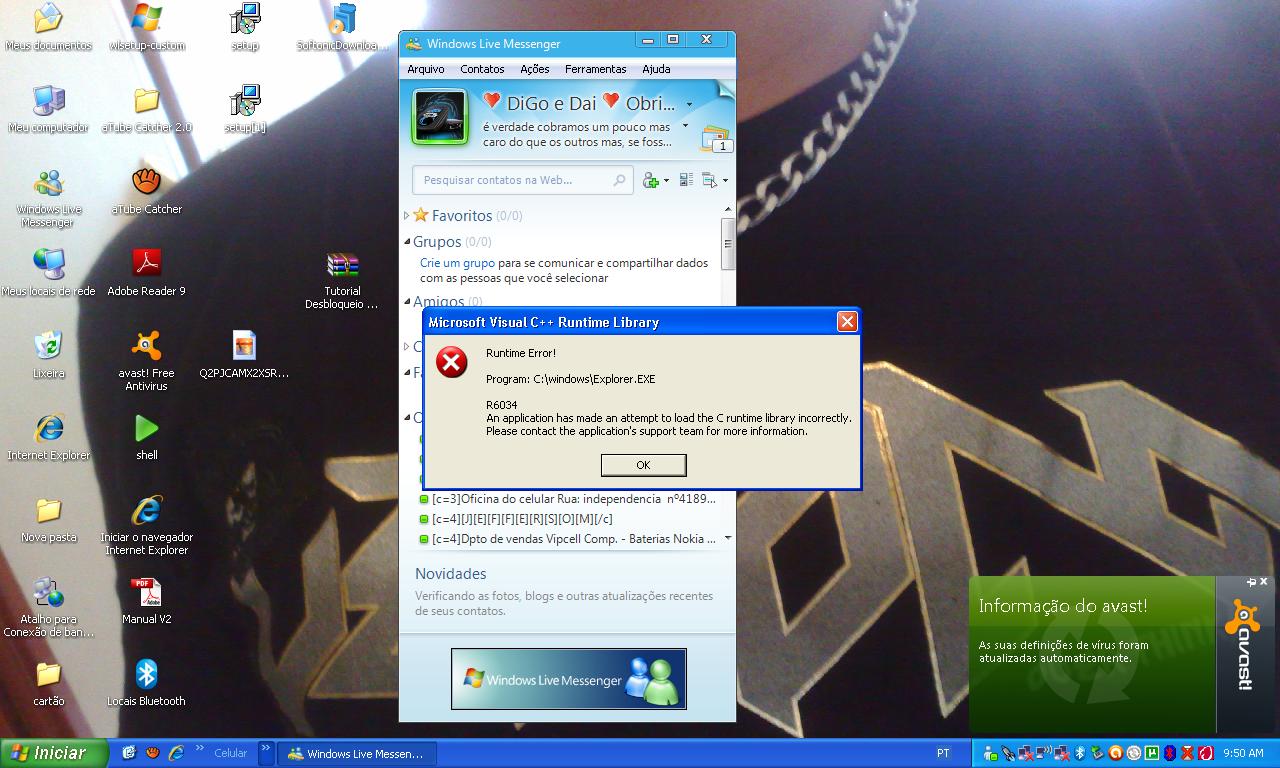Viewport: 1280px width, 768px height.
Task: Open the Ações menu in Messenger
Action: click(x=535, y=69)
